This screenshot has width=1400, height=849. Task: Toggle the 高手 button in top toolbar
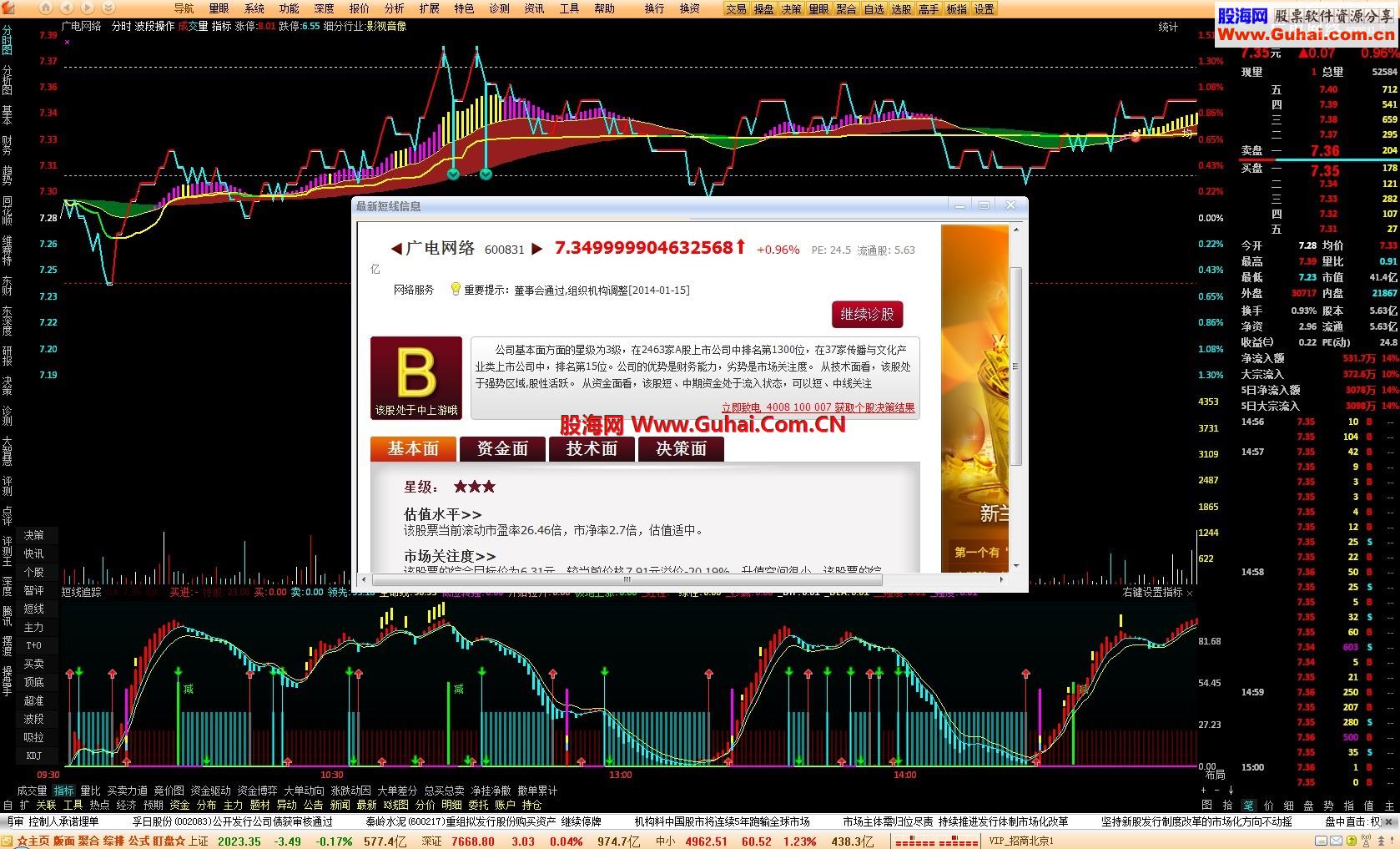click(929, 8)
